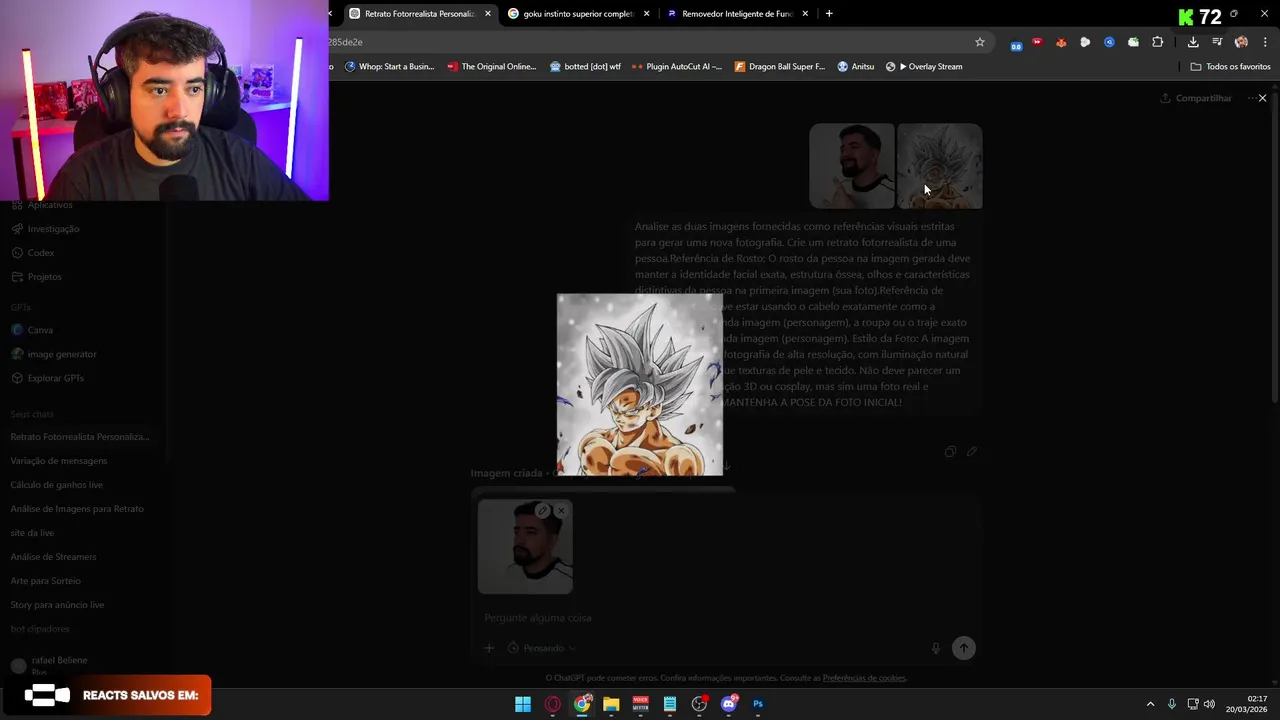
Task: Remove the attached photo from the composer
Action: click(561, 511)
